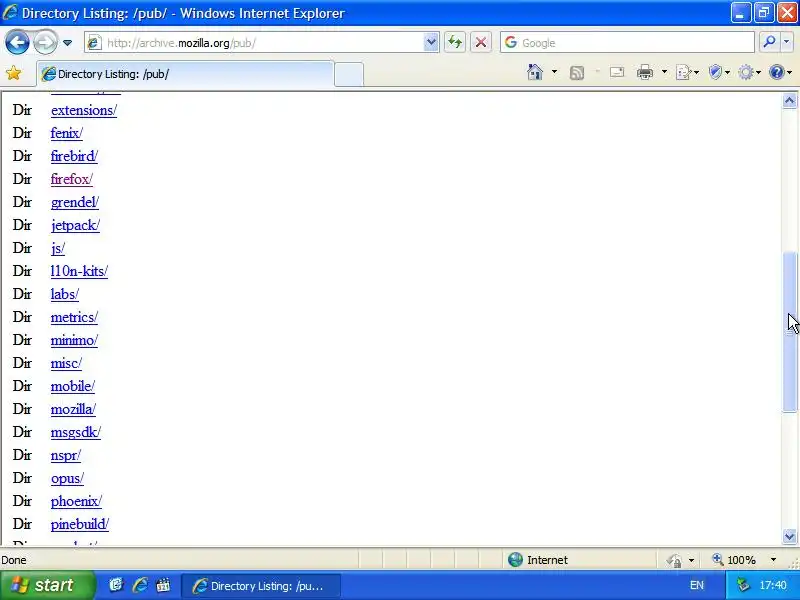Open the fenix/ directory link
This screenshot has width=800, height=600.
click(x=66, y=133)
